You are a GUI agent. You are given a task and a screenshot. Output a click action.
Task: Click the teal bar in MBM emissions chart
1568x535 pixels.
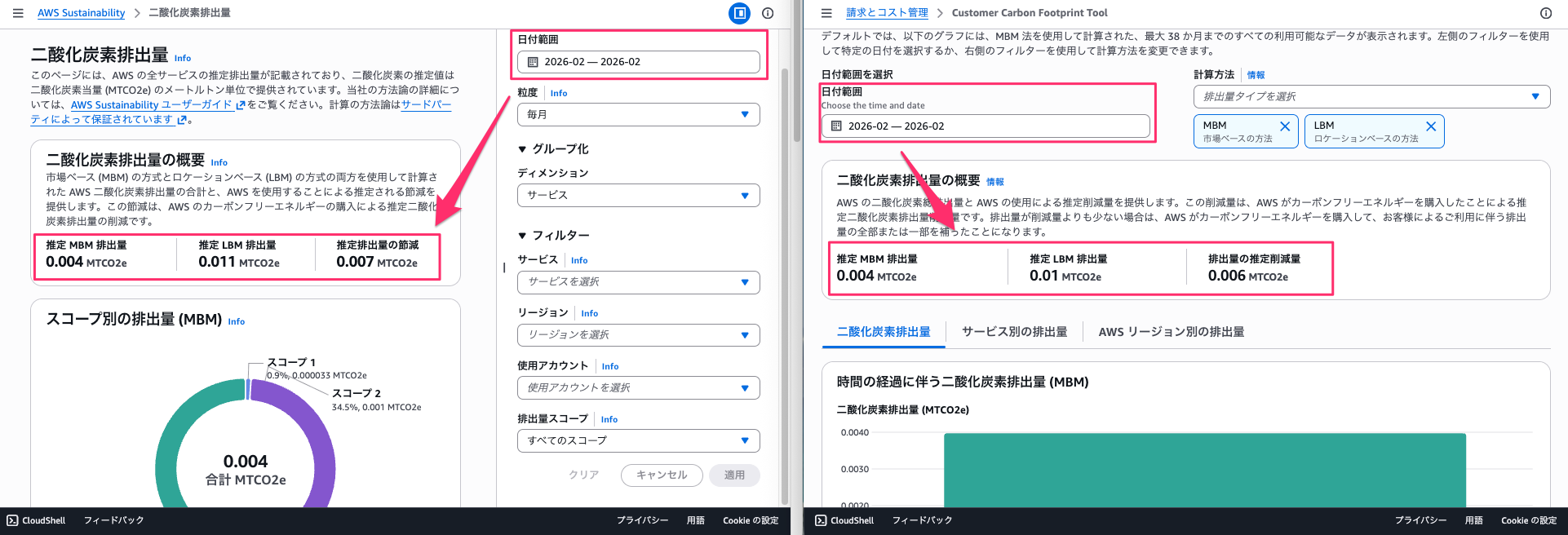(1205, 470)
